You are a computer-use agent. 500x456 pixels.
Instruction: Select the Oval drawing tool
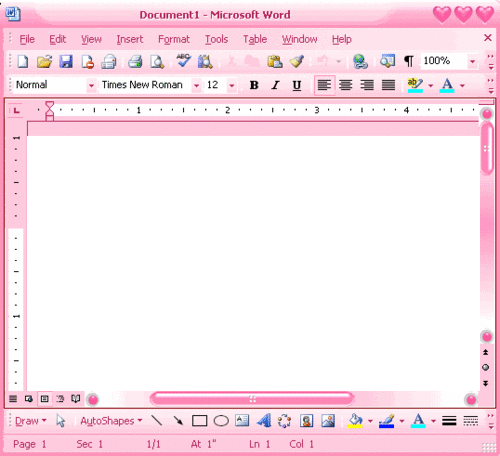[x=221, y=421]
